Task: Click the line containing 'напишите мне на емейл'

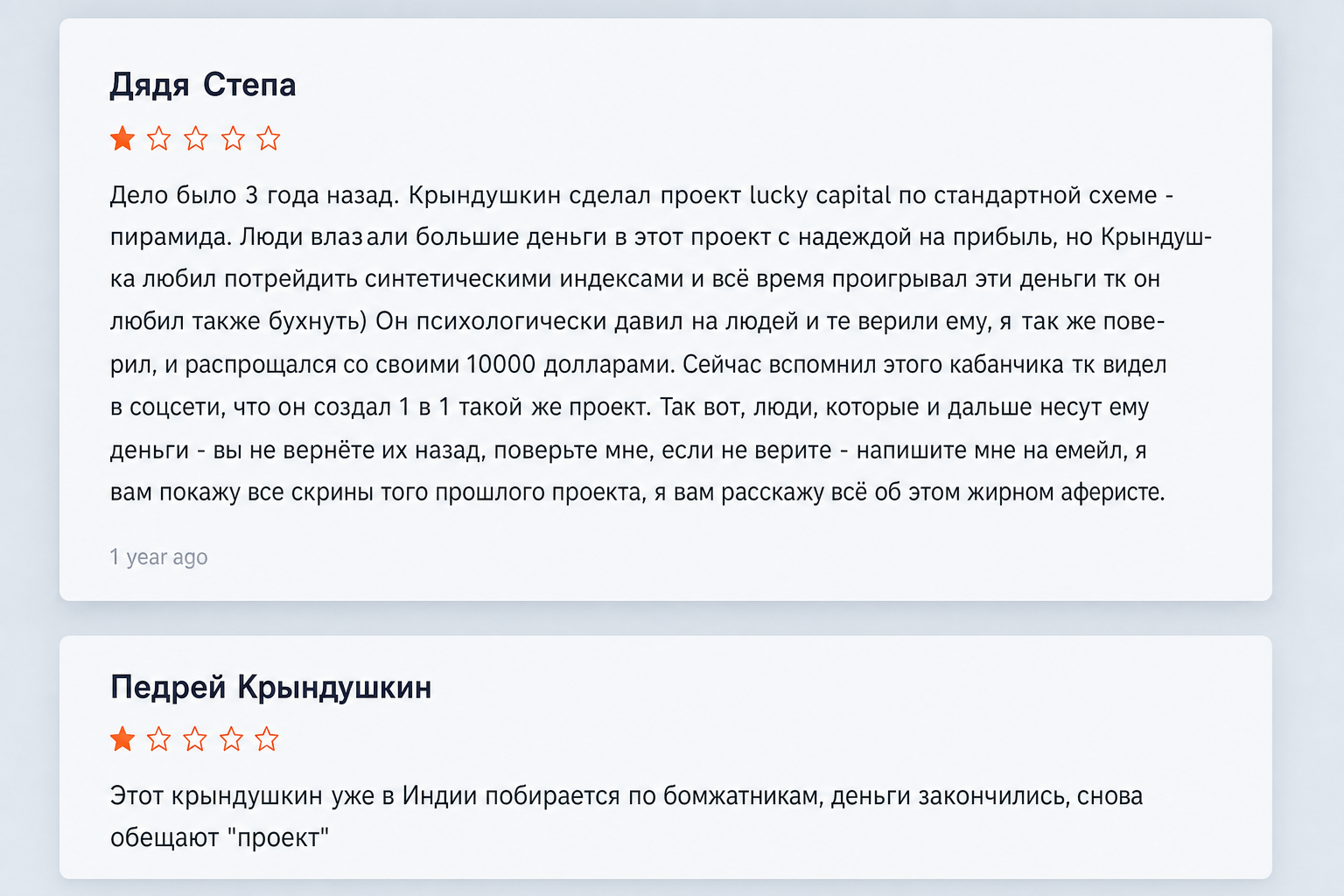Action: [628, 451]
